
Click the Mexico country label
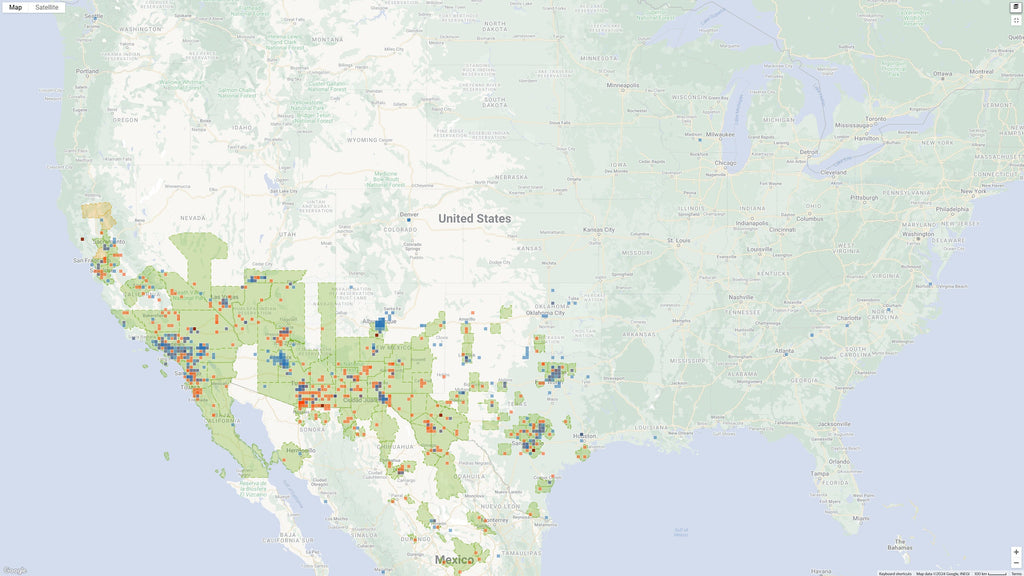(x=454, y=560)
